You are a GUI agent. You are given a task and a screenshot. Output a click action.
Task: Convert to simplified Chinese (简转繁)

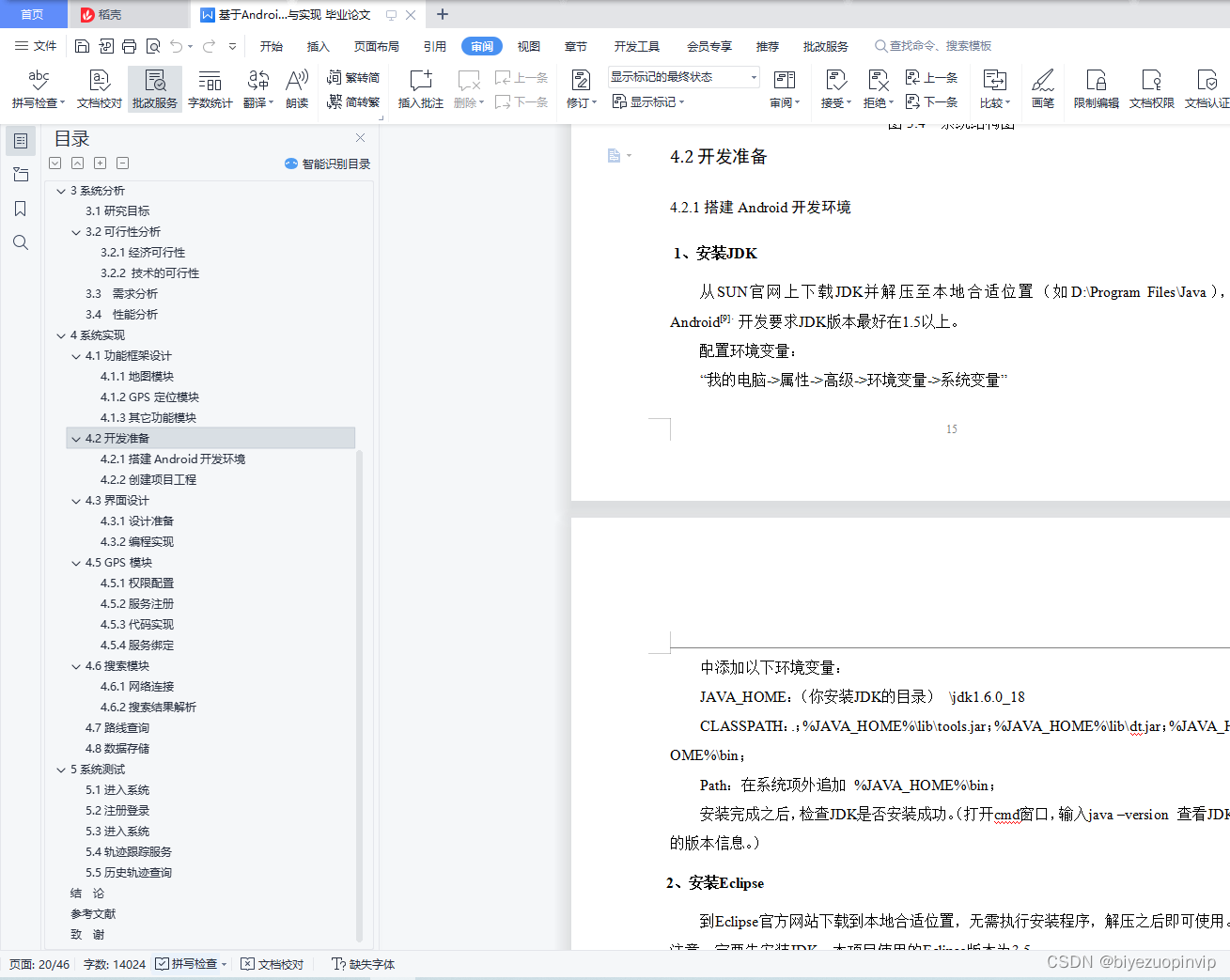tap(353, 101)
